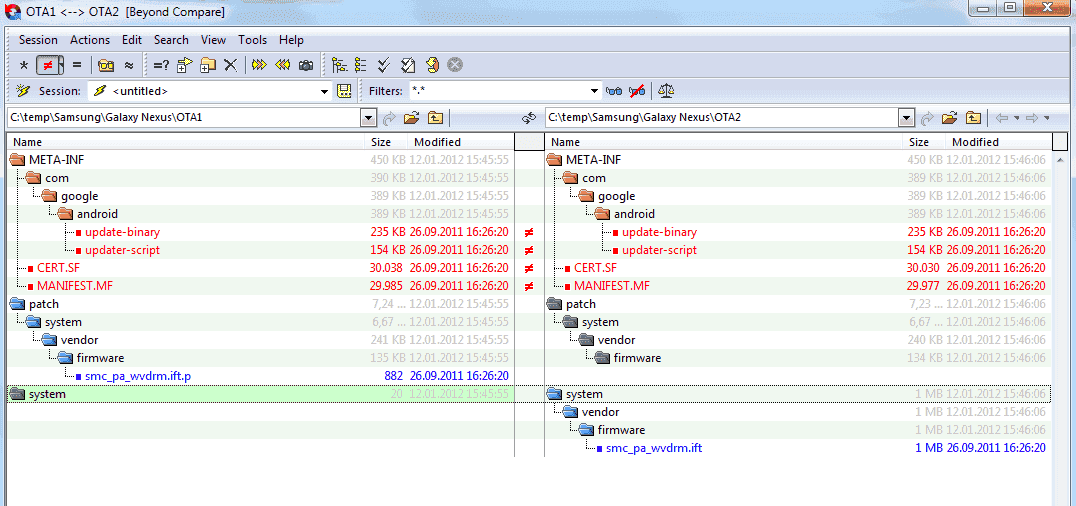Click the yellow glasses toolbar icon

[x=106, y=65]
